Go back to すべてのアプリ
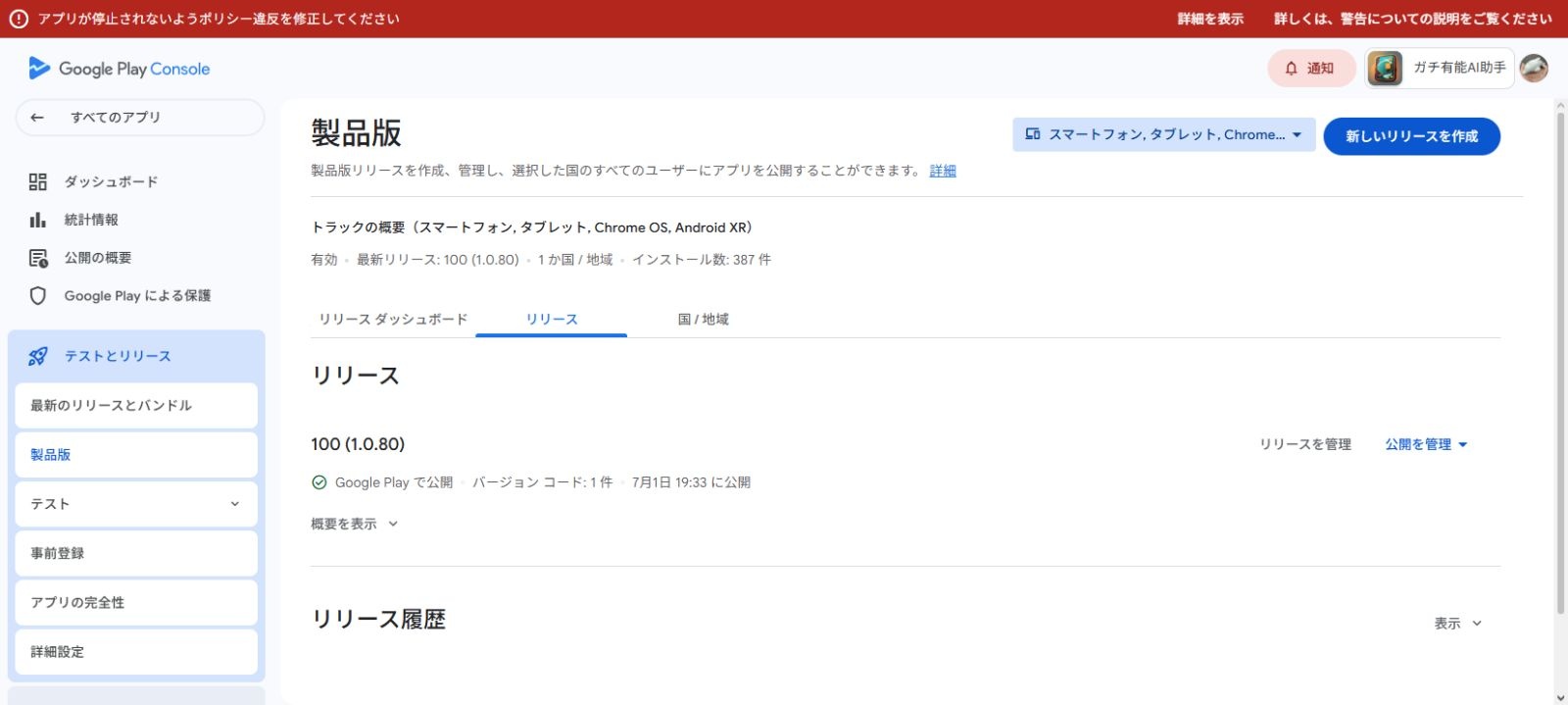The image size is (1568, 705). point(140,118)
